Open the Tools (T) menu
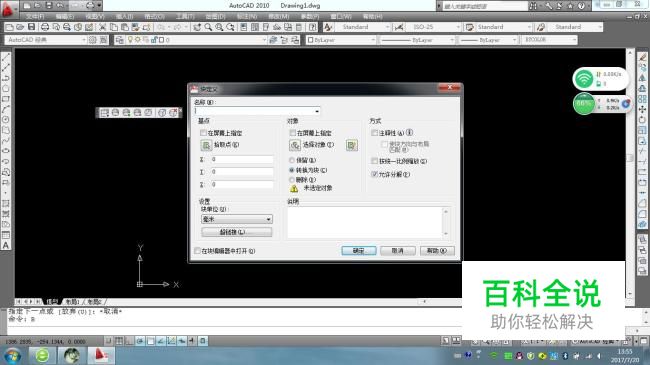 pyautogui.click(x=185, y=17)
